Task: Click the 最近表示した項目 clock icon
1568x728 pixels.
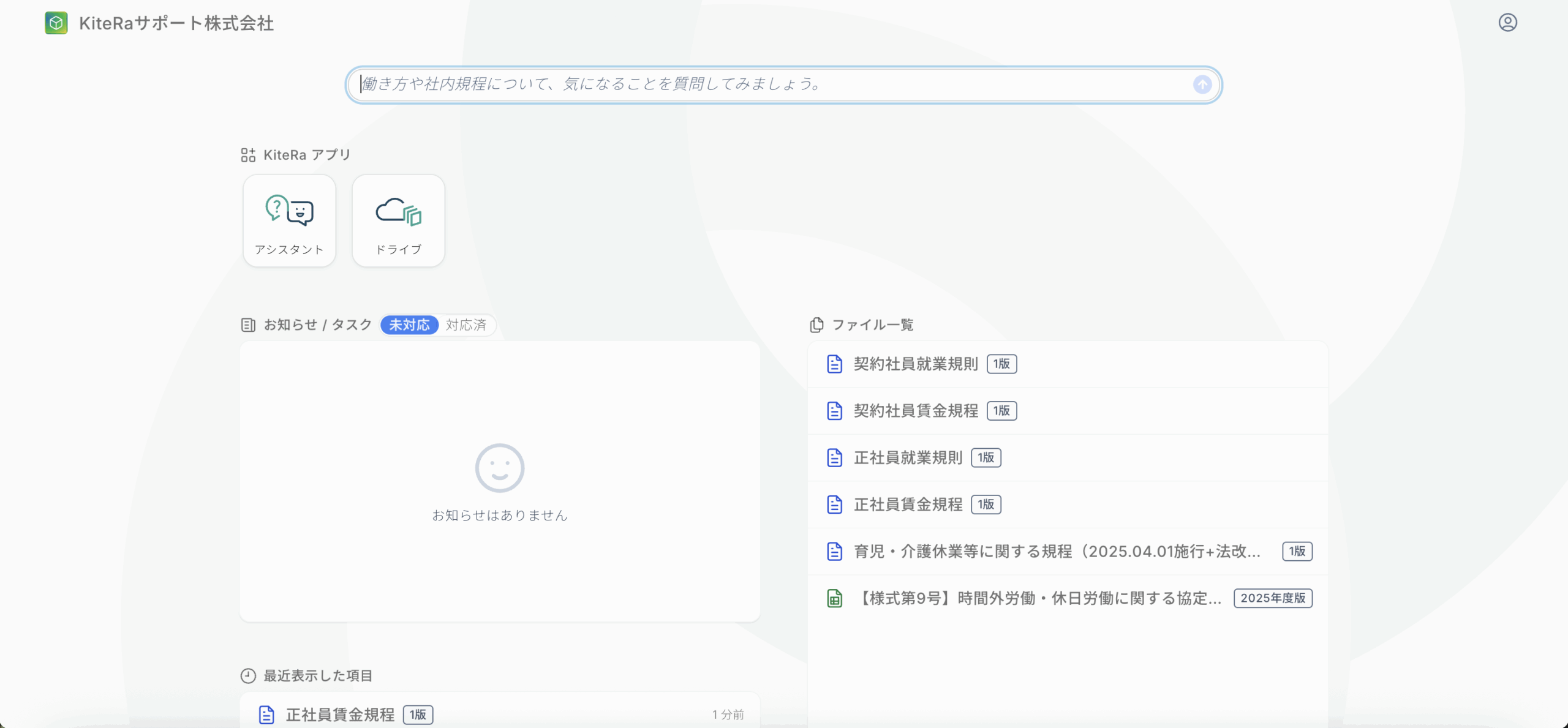Action: 248,675
